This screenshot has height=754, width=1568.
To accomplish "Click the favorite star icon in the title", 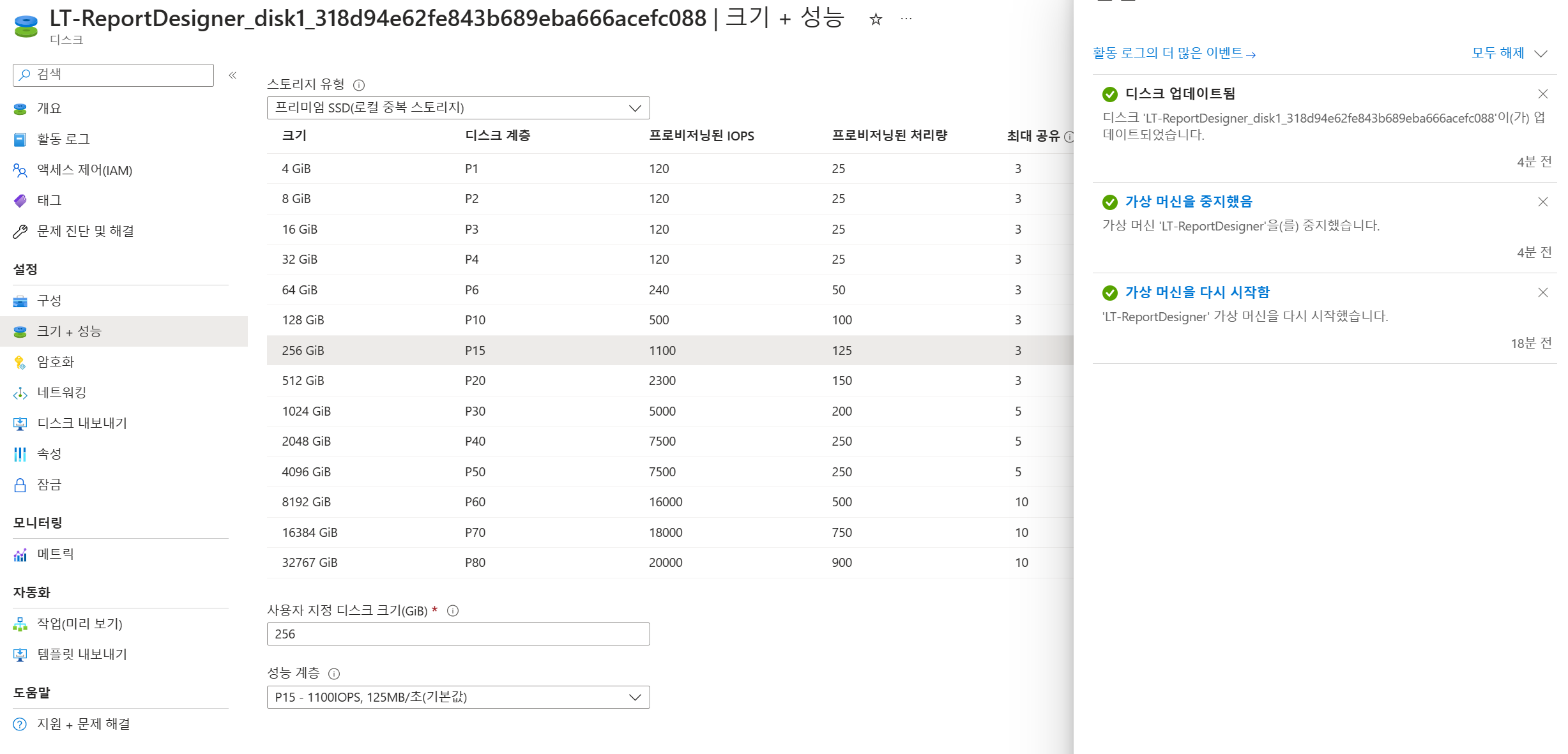I will pyautogui.click(x=876, y=20).
